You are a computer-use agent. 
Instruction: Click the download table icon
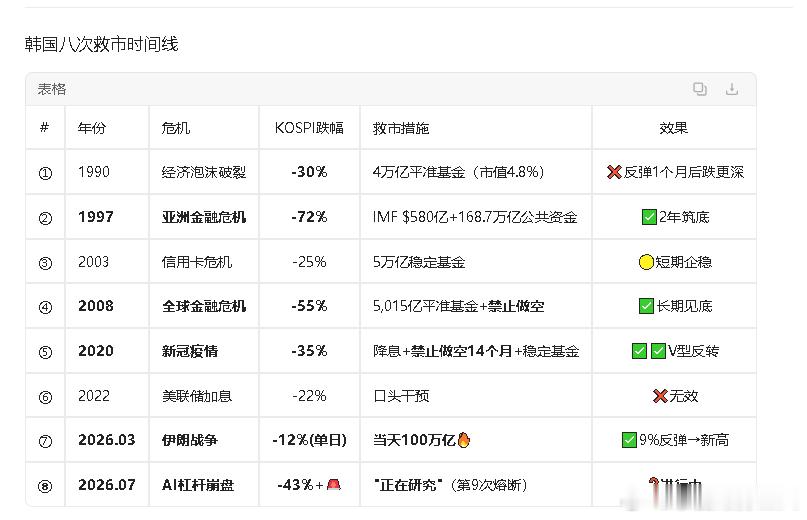click(x=731, y=89)
